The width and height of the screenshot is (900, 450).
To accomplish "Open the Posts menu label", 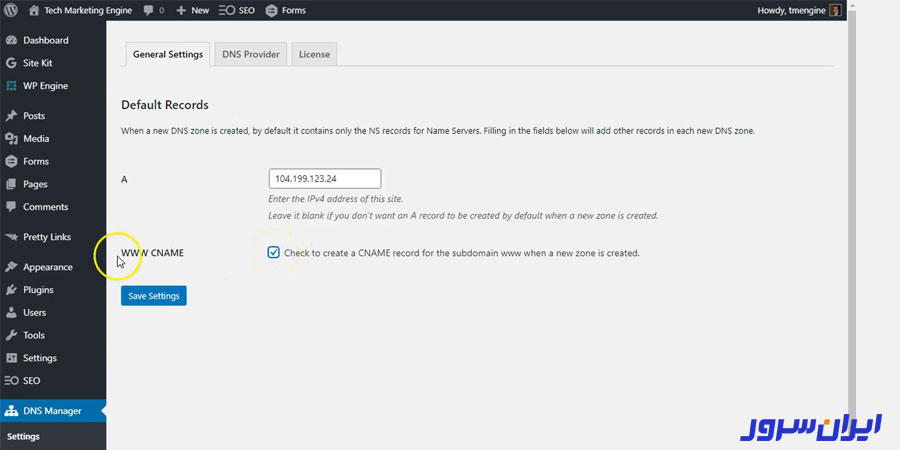I will pos(34,116).
